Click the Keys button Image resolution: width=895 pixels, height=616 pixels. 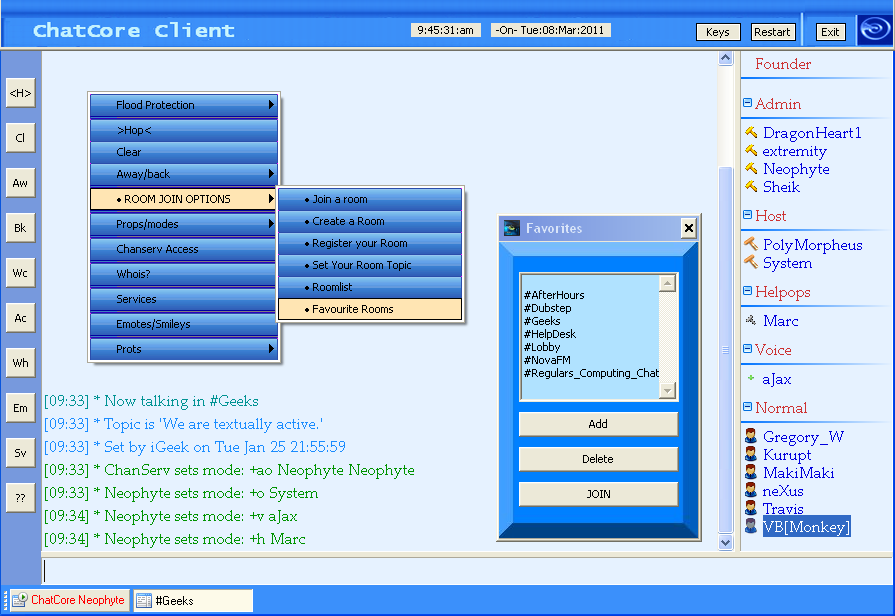[x=718, y=32]
